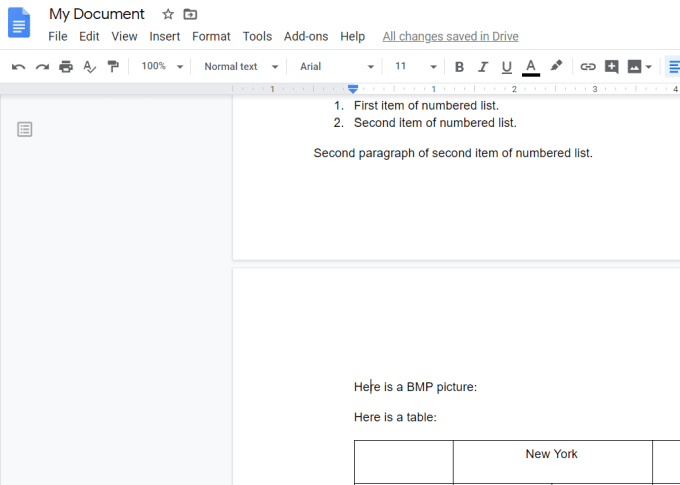
Task: Open the text color picker
Action: point(531,67)
